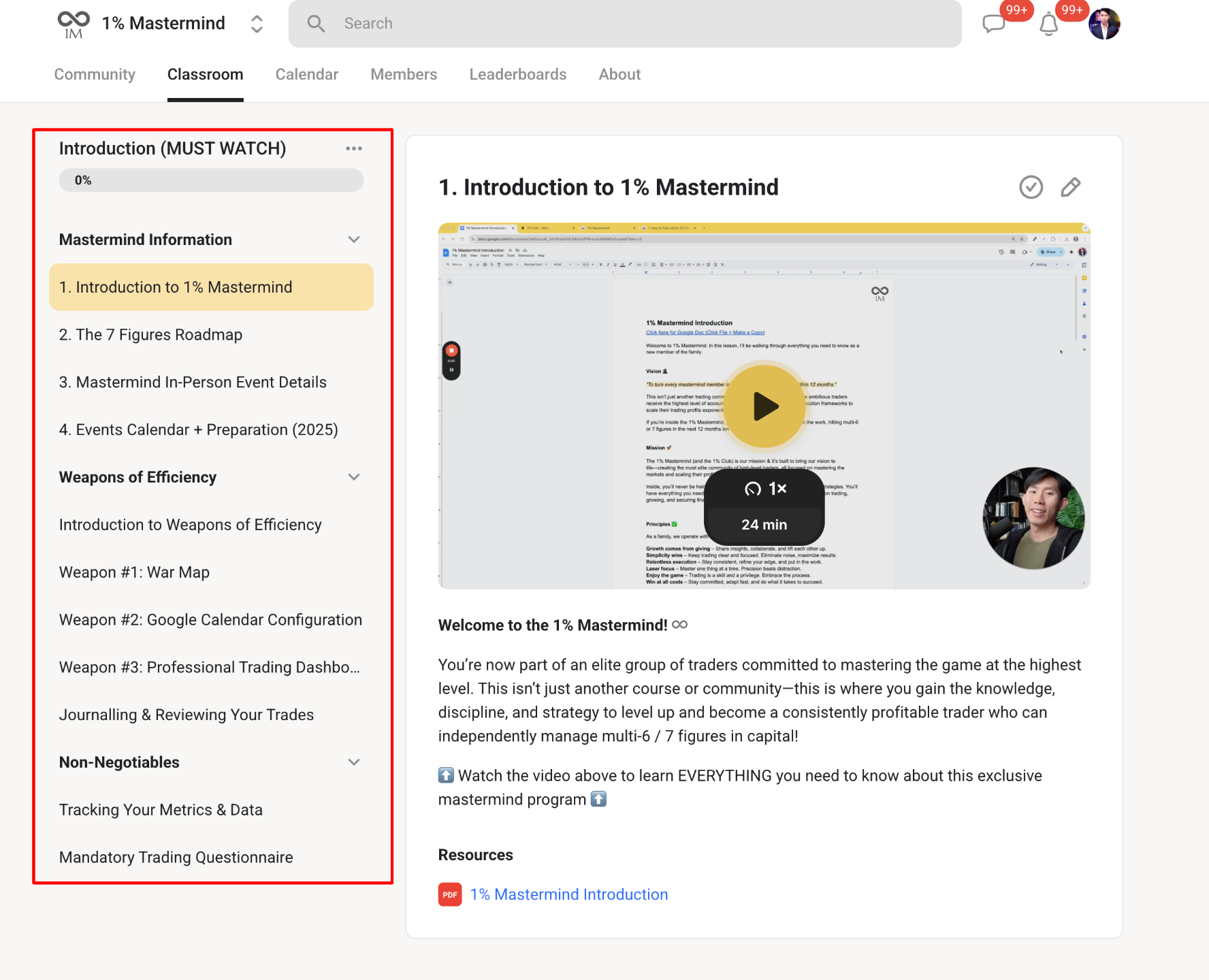Open the course options three-dot menu
Image resolution: width=1209 pixels, height=980 pixels.
point(354,148)
